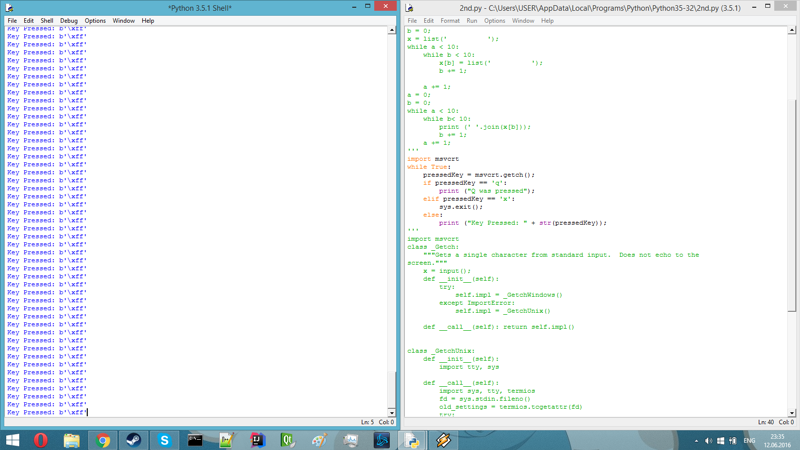Click 'pressedKey = msvcrt.getch();' code line

pos(479,175)
